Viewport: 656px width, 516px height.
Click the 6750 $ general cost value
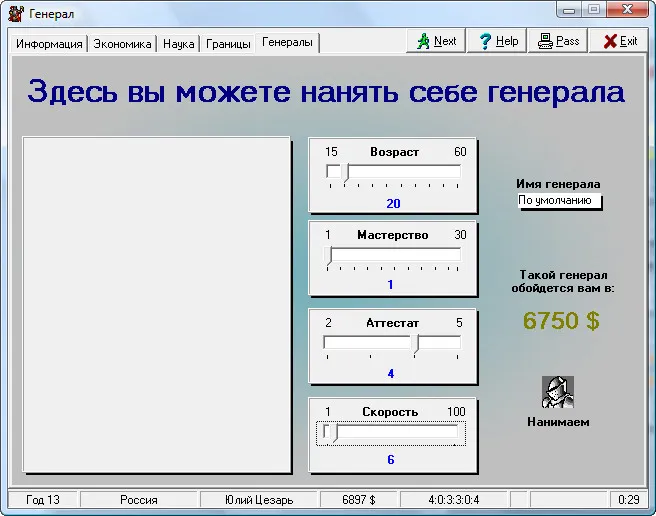(561, 321)
